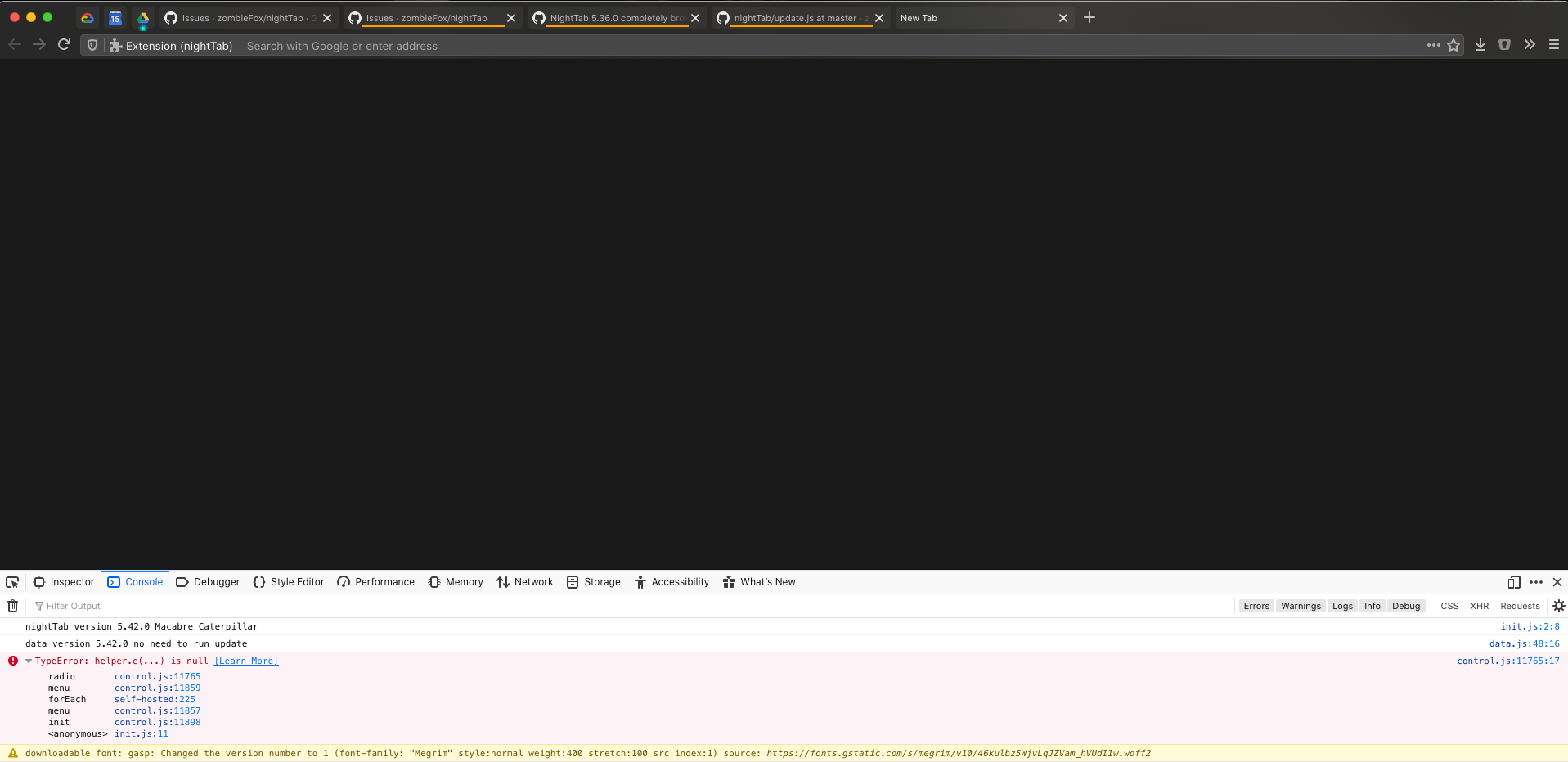Switch to pinned Google Calendar tab

(115, 18)
